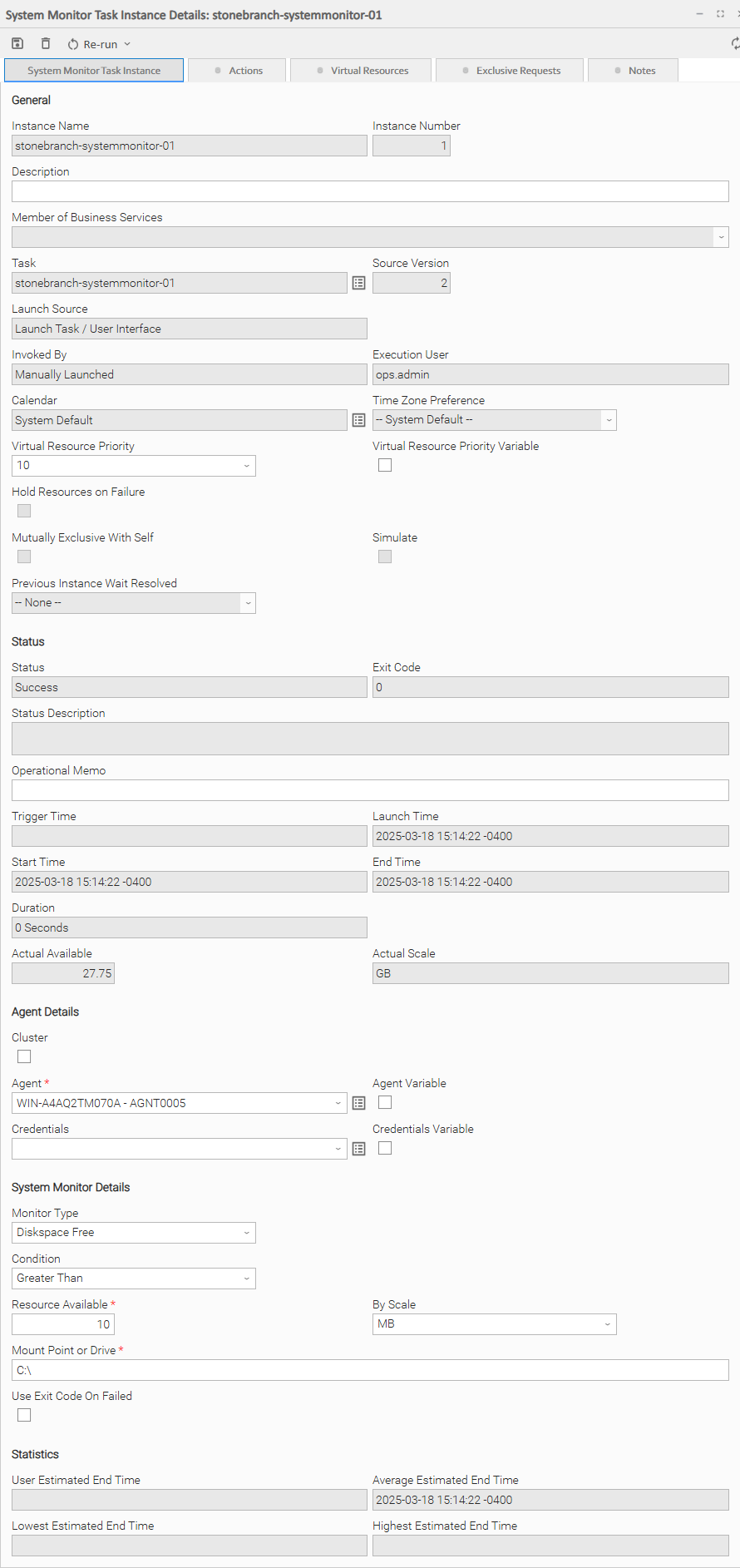Click the Save icon in toolbar
The height and width of the screenshot is (1568, 740).
click(x=17, y=43)
